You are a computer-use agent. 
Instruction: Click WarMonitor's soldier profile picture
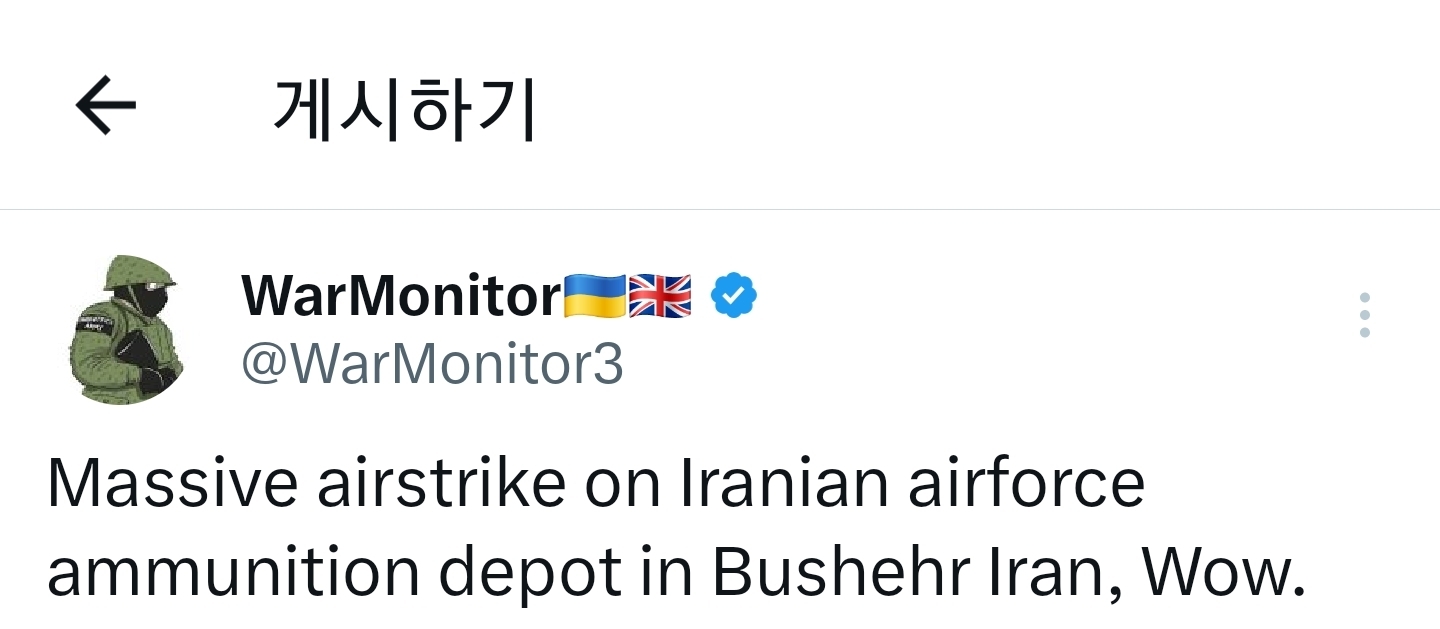(127, 328)
